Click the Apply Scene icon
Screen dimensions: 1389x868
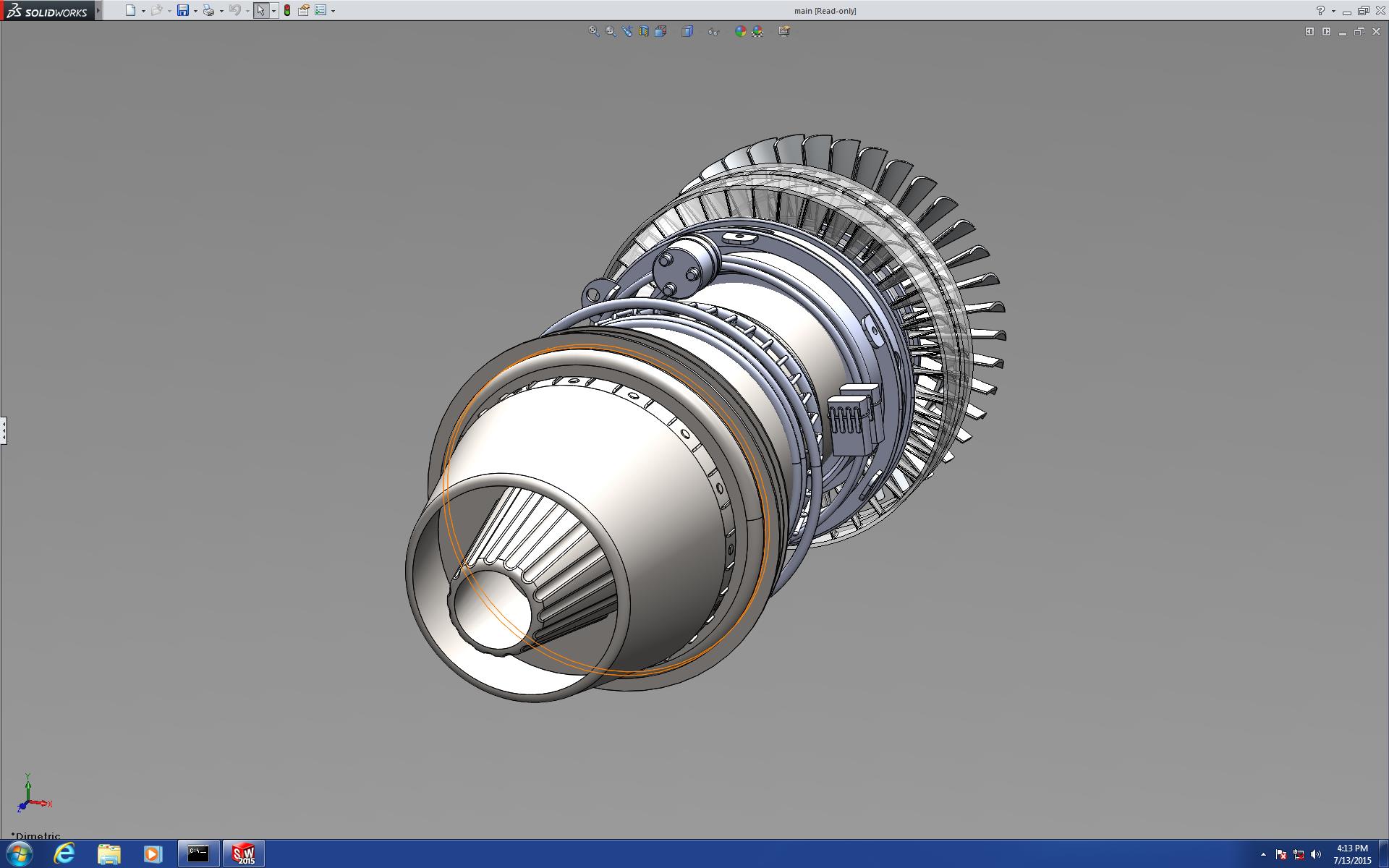click(x=757, y=31)
